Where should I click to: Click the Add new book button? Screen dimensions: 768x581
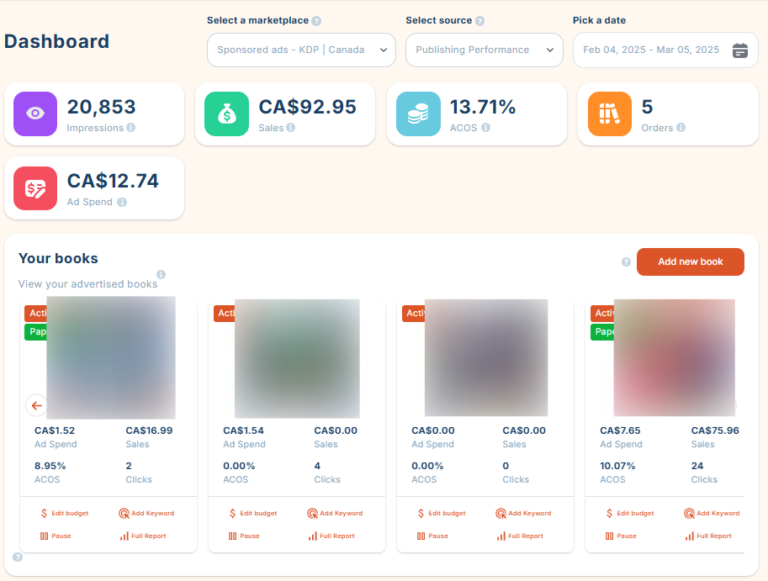pyautogui.click(x=690, y=262)
